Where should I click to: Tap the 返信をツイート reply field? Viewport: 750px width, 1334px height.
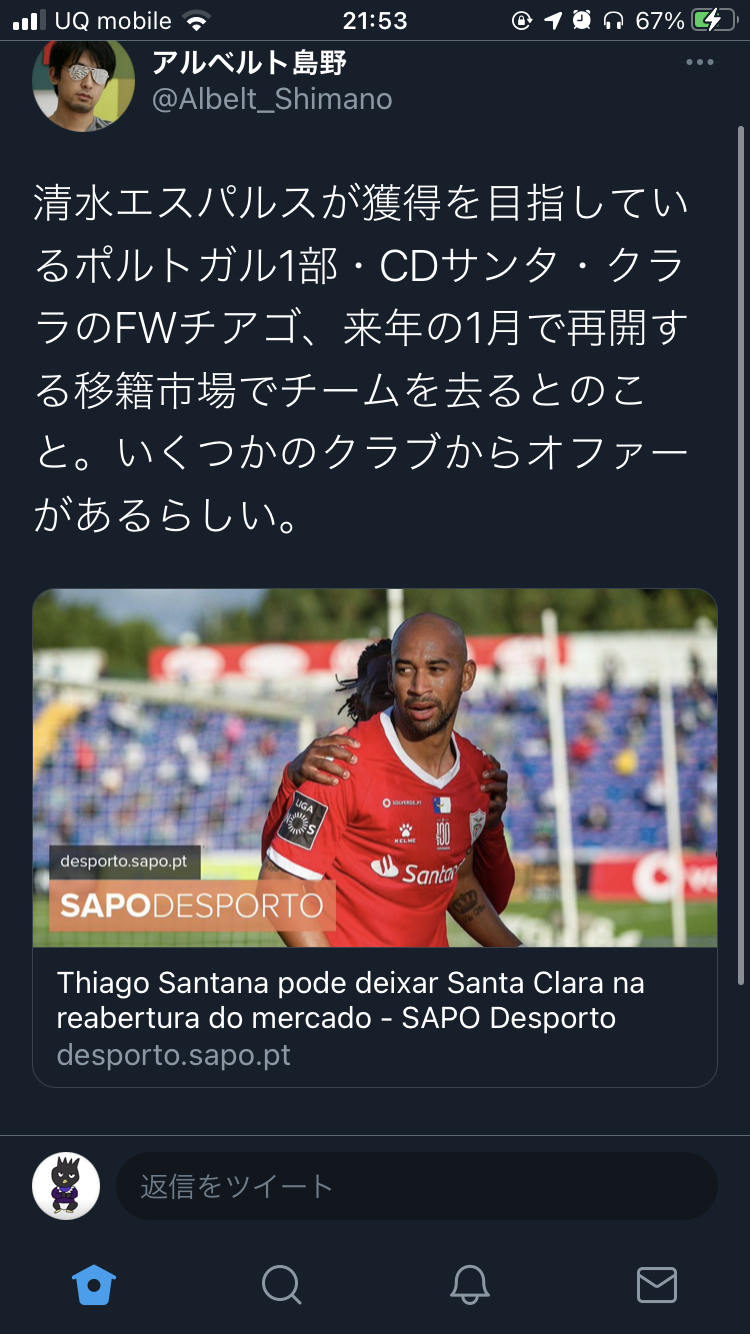(x=417, y=1186)
